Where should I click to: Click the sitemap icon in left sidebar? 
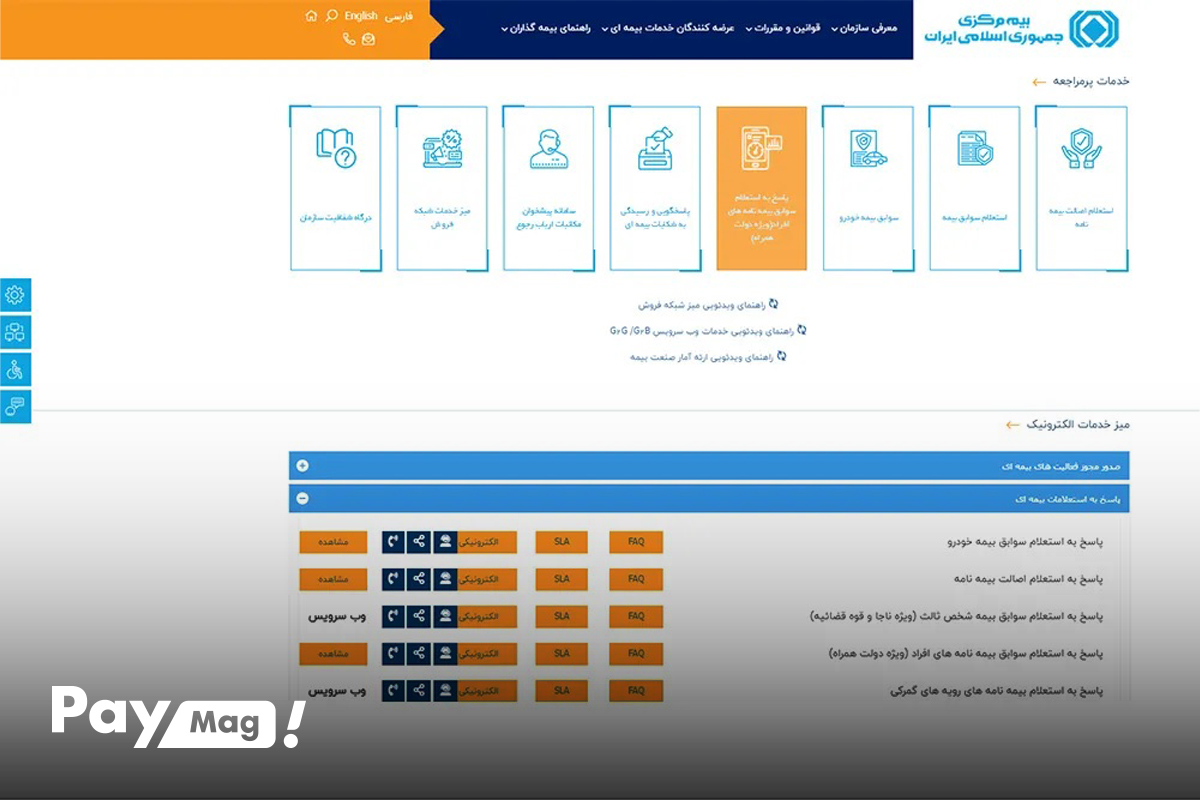pos(15,331)
